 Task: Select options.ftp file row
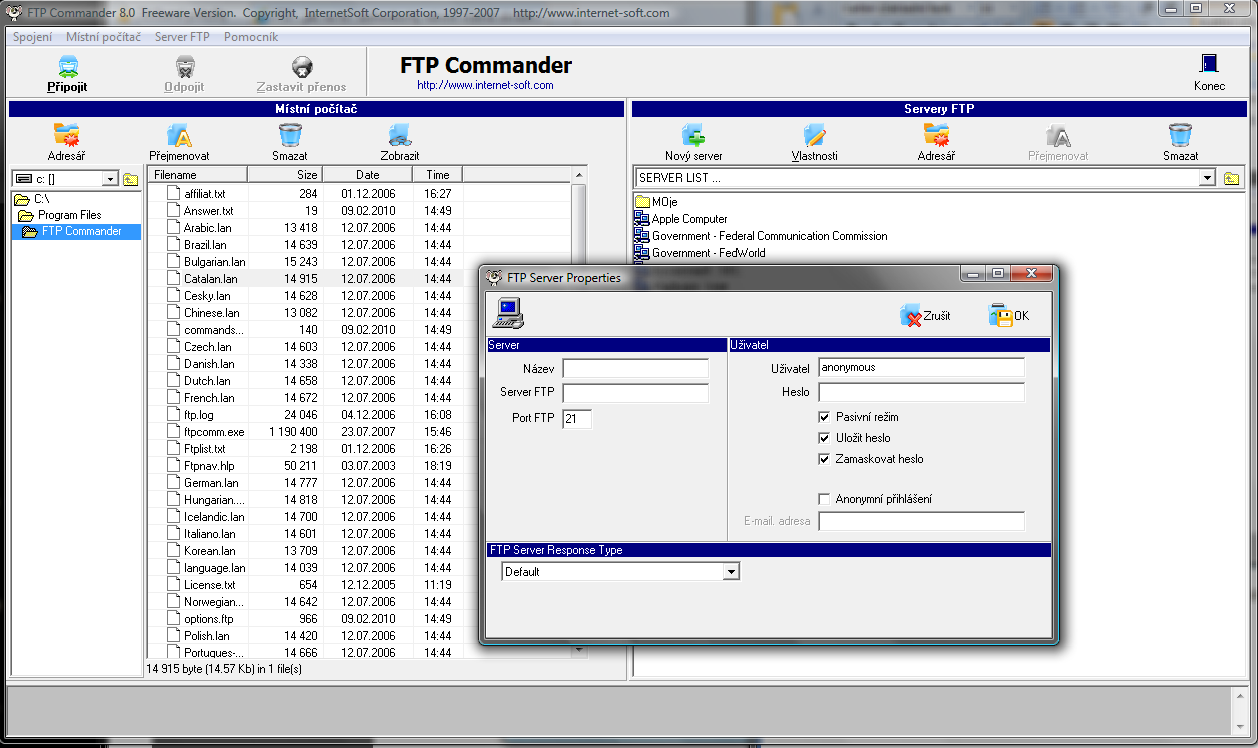pyautogui.click(x=314, y=619)
